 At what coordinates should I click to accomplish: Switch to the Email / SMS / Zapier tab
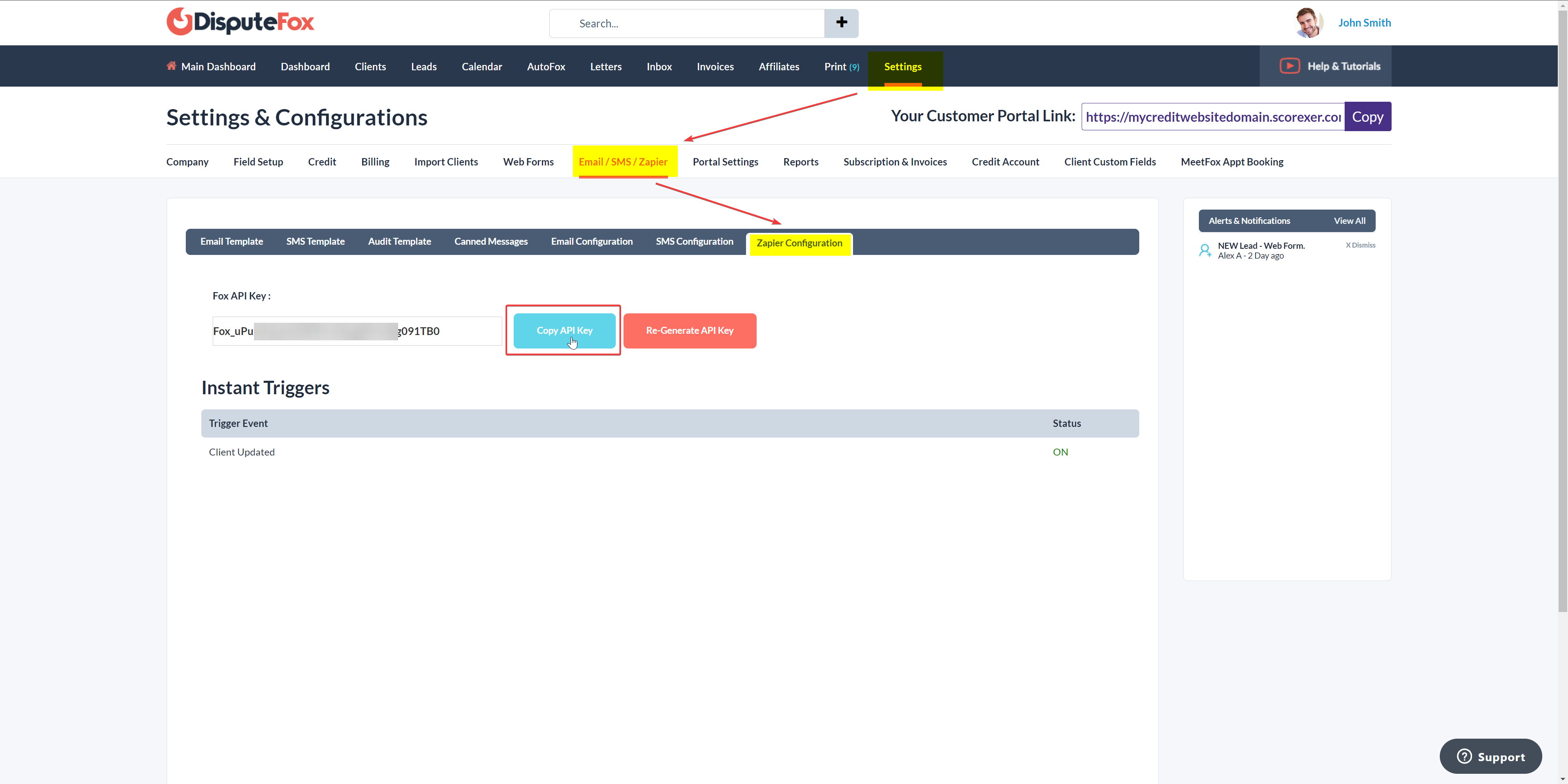624,161
